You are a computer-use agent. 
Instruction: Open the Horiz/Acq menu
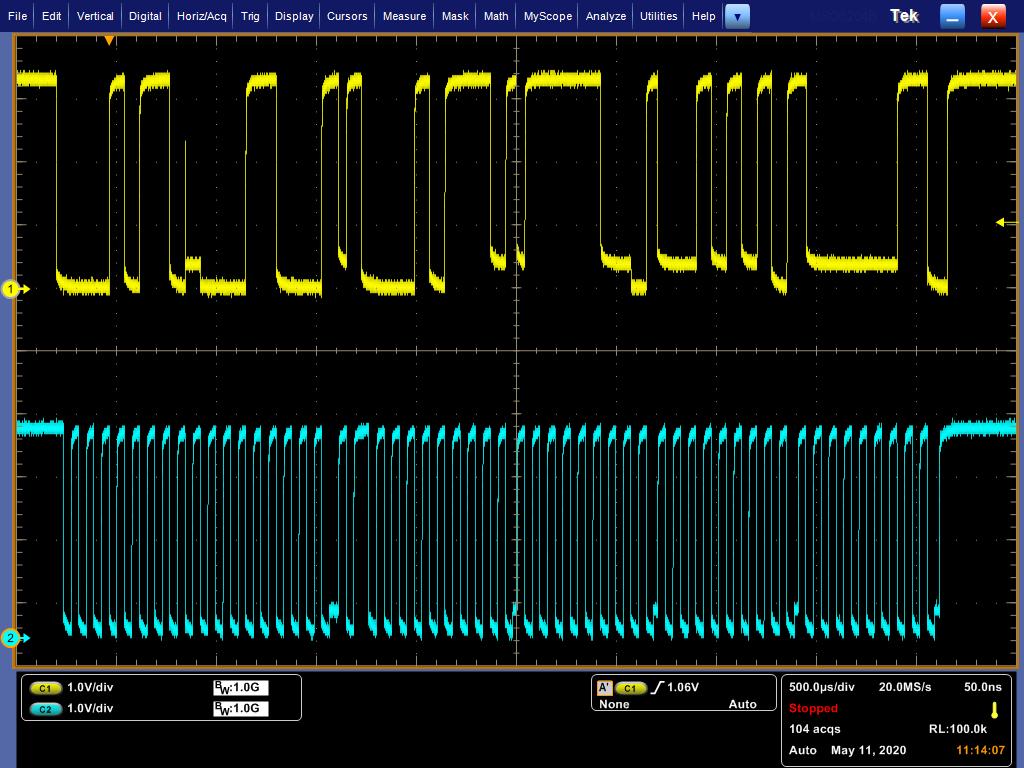[x=202, y=16]
